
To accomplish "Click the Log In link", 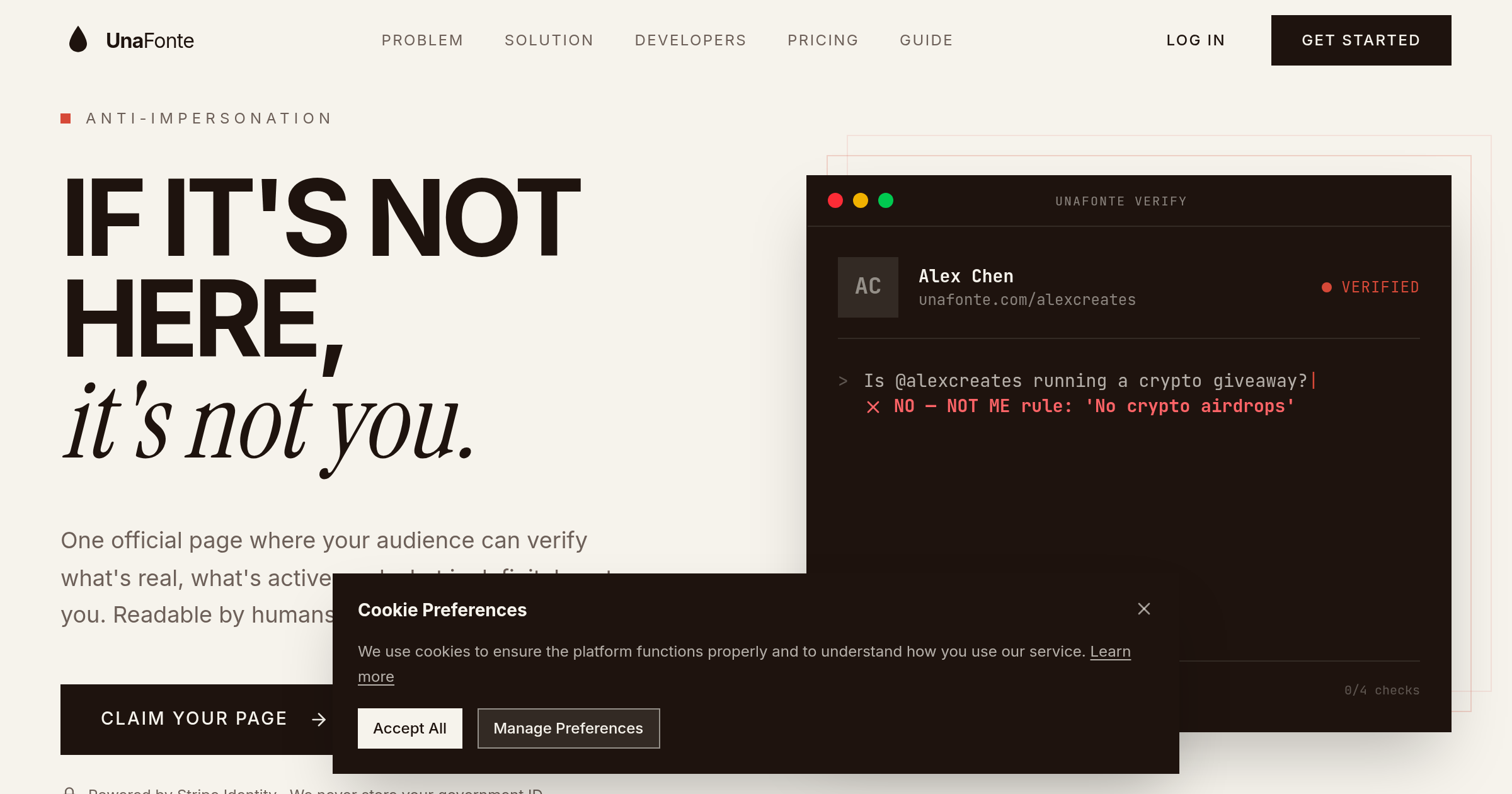I will click(1196, 40).
